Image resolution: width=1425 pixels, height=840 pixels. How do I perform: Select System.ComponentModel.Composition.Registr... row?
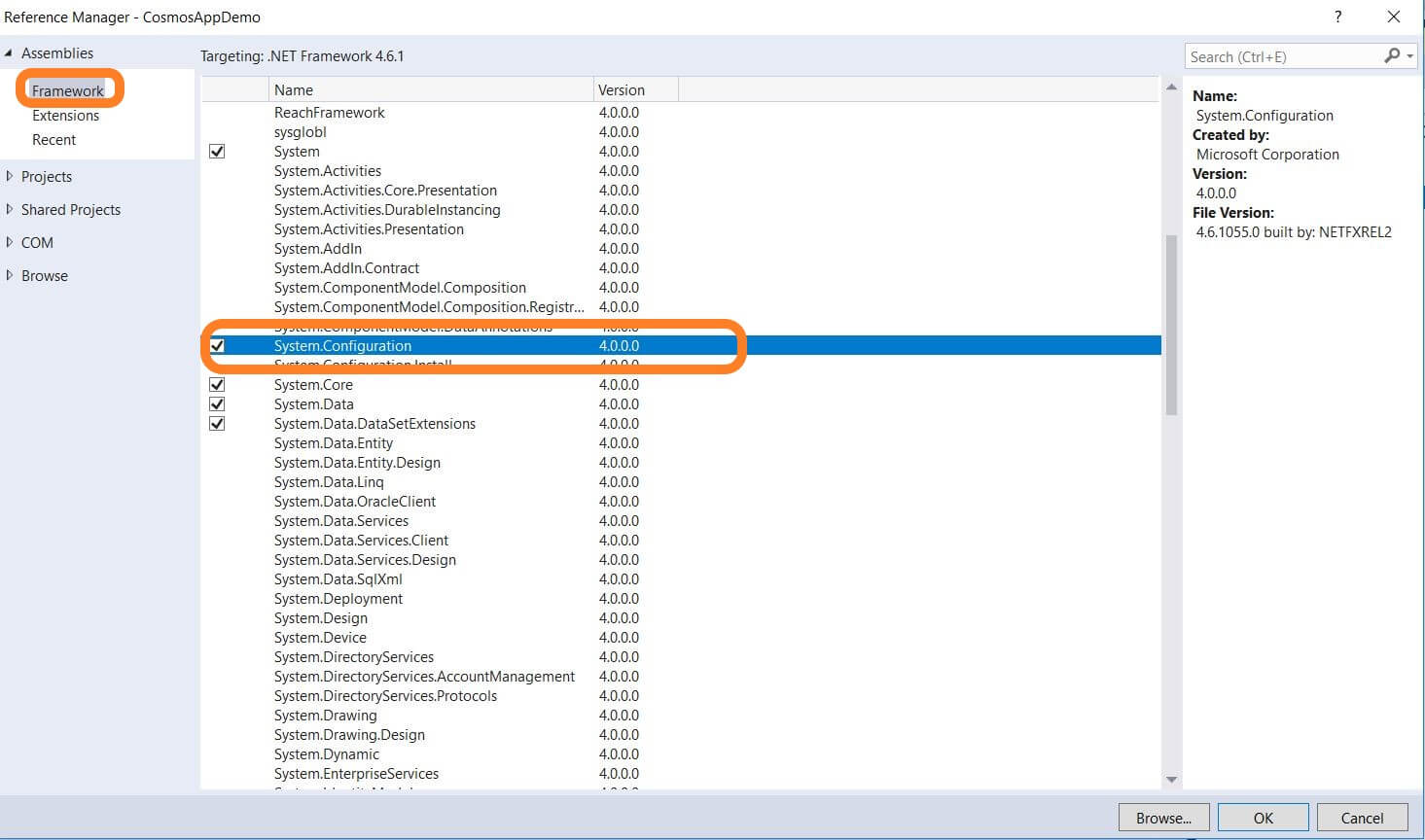[681, 307]
